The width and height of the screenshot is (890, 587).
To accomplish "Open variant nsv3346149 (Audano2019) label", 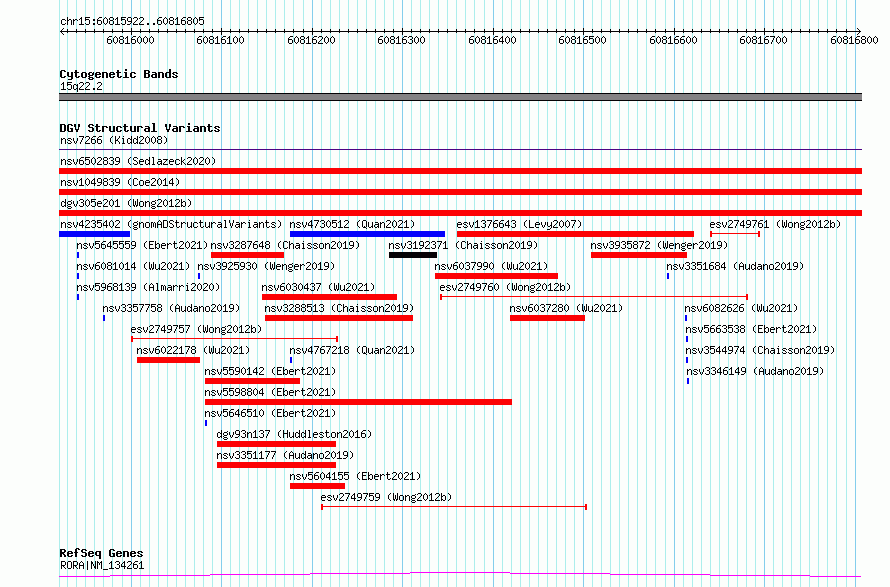I will click(755, 371).
